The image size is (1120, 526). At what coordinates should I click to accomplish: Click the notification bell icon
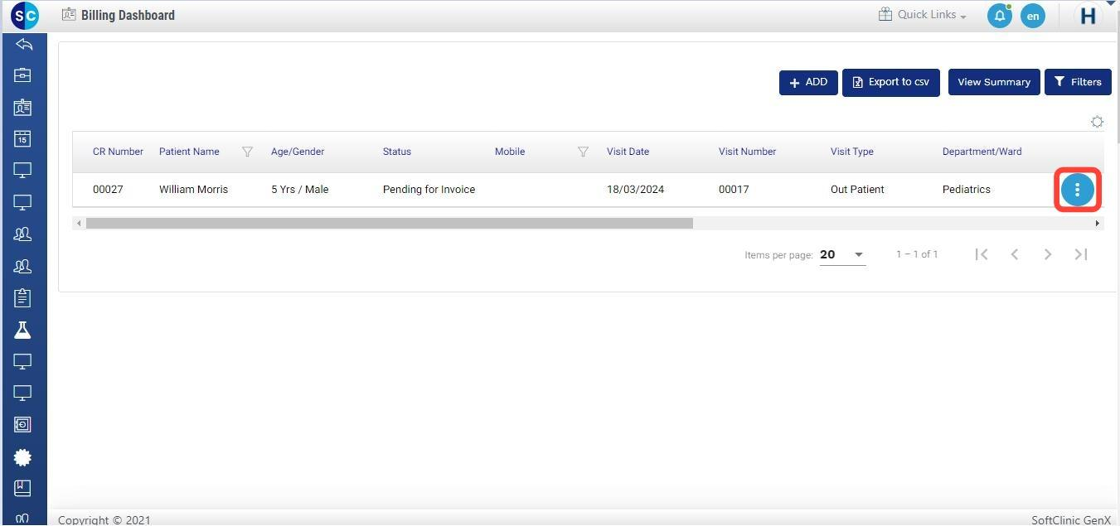[999, 16]
